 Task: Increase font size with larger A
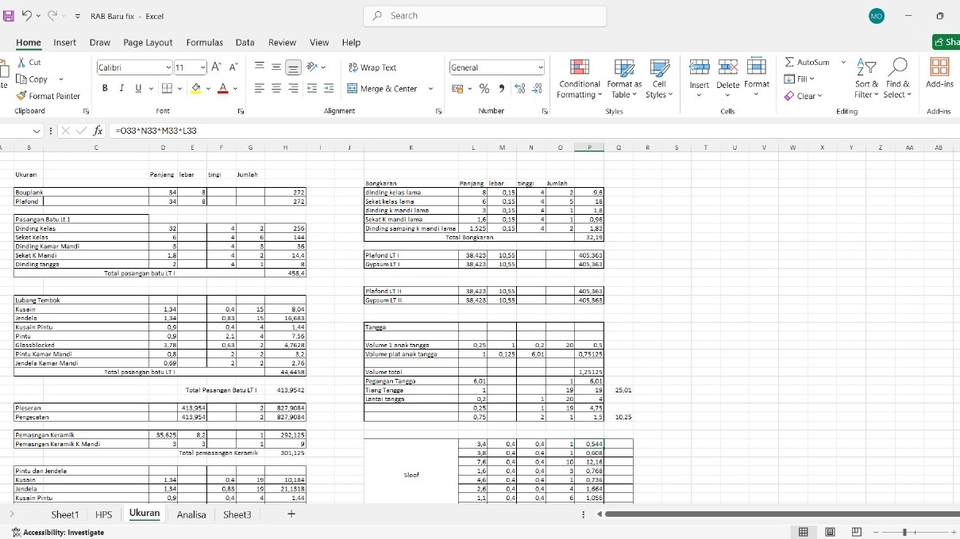tap(216, 67)
